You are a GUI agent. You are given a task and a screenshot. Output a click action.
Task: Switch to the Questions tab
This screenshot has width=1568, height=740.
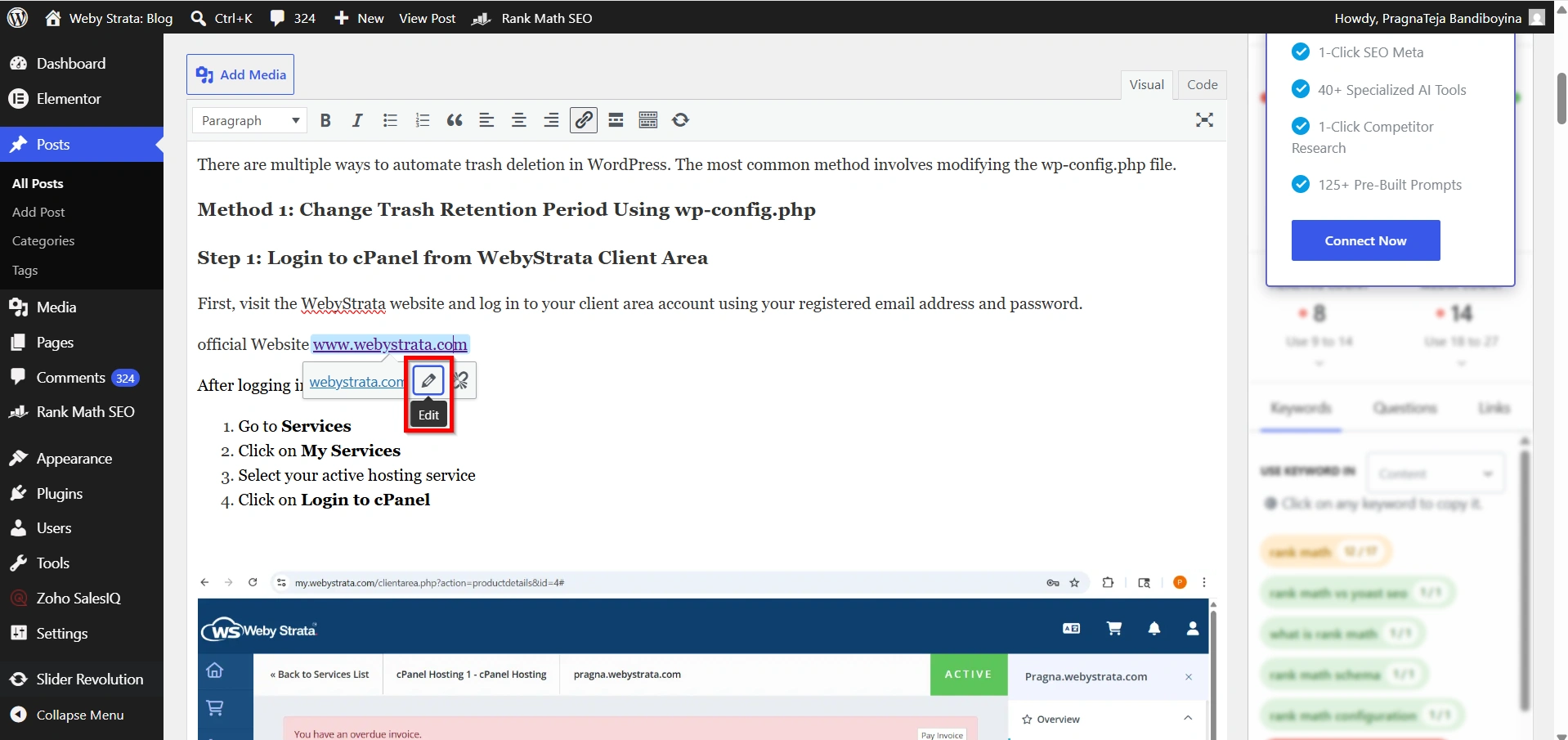click(1404, 408)
